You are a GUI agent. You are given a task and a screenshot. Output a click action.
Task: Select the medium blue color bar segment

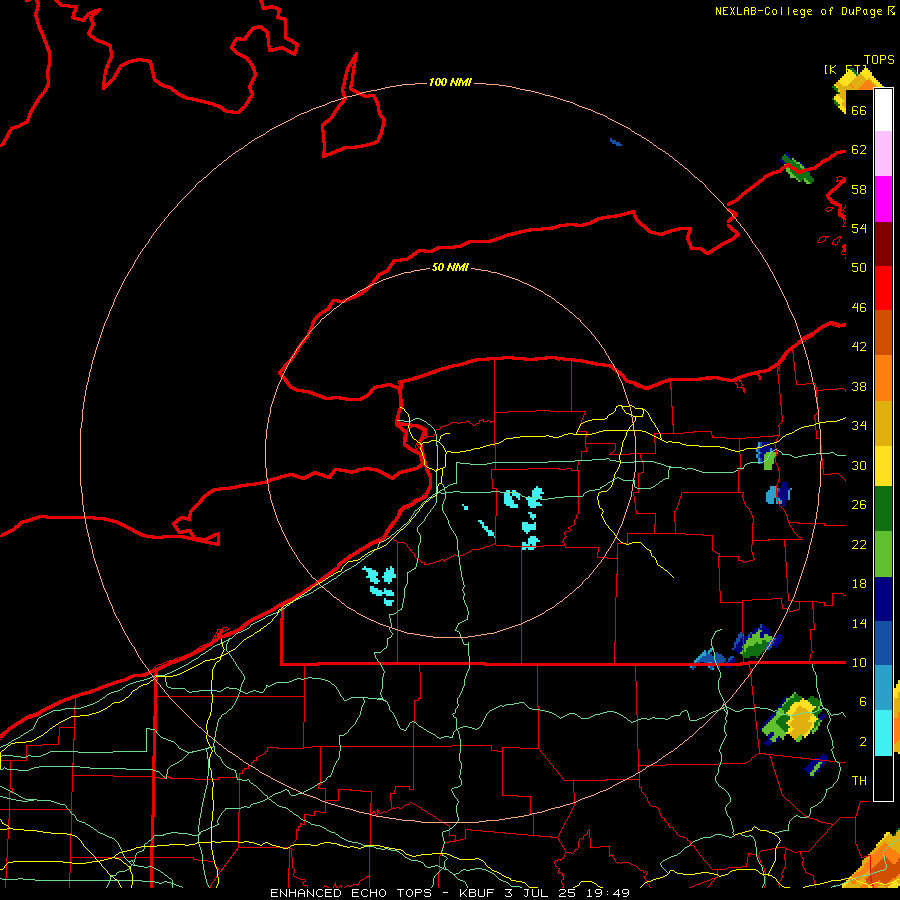(883, 643)
